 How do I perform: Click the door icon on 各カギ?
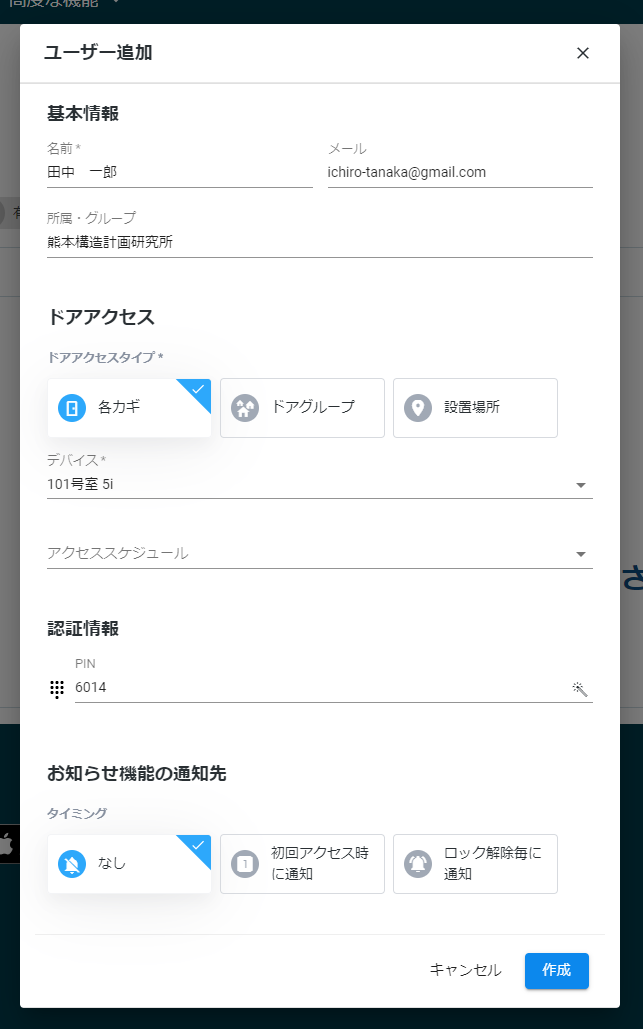(72, 408)
